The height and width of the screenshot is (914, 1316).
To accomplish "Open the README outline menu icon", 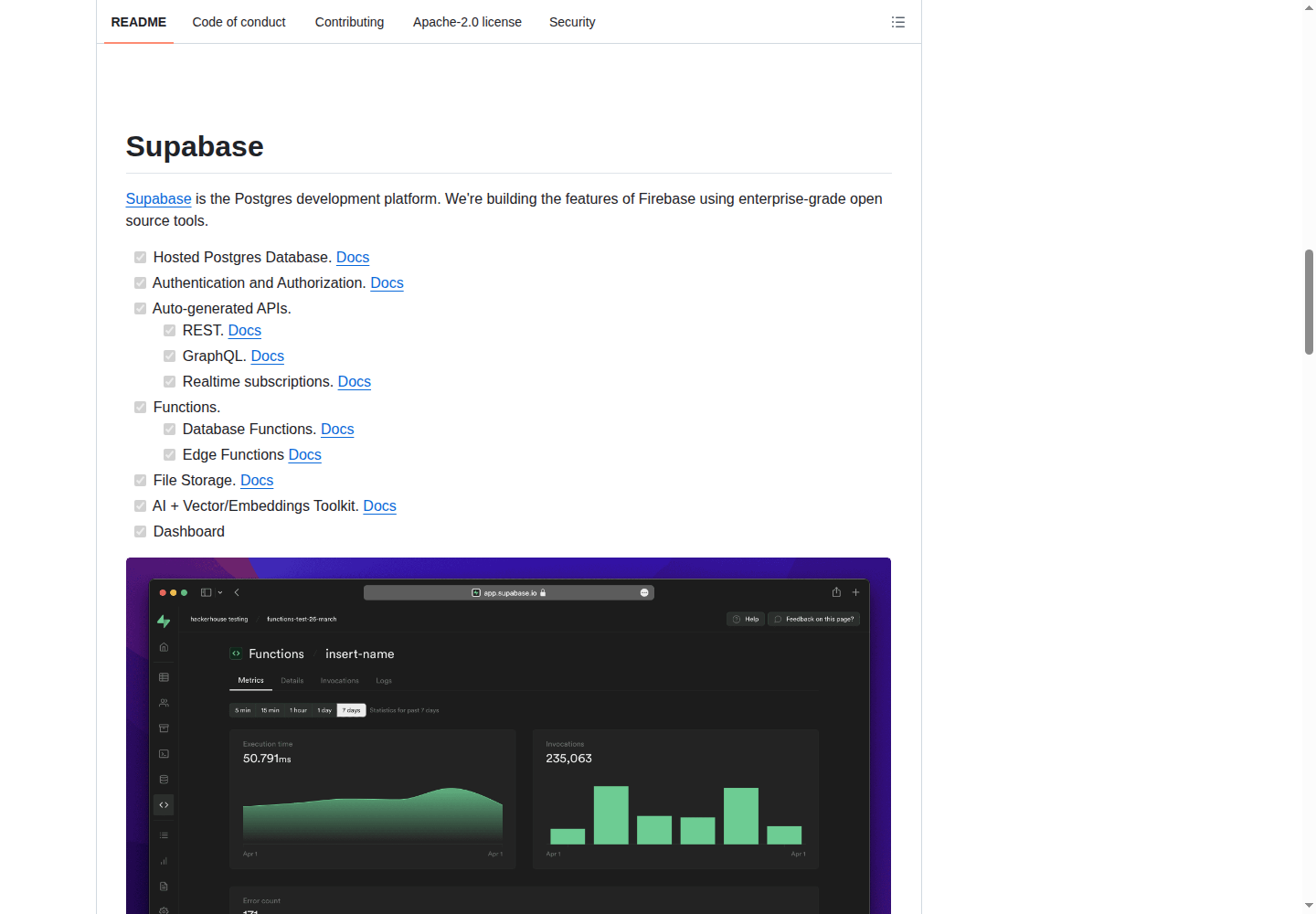I will click(x=898, y=22).
